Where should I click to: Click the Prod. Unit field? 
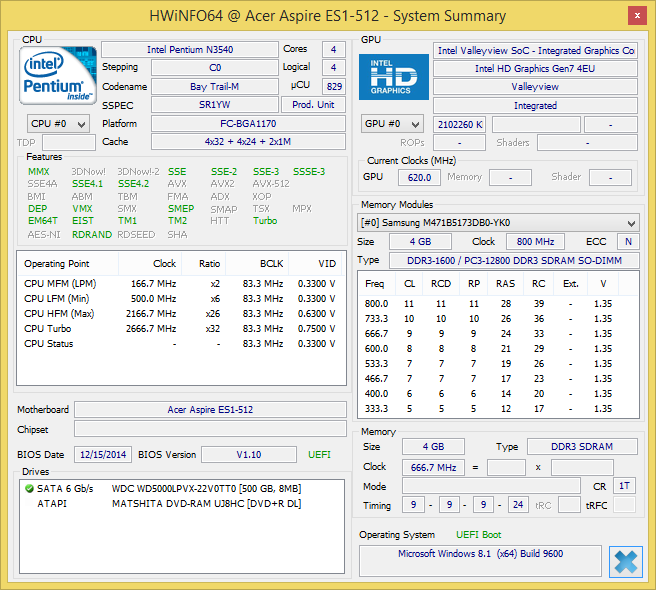point(313,105)
